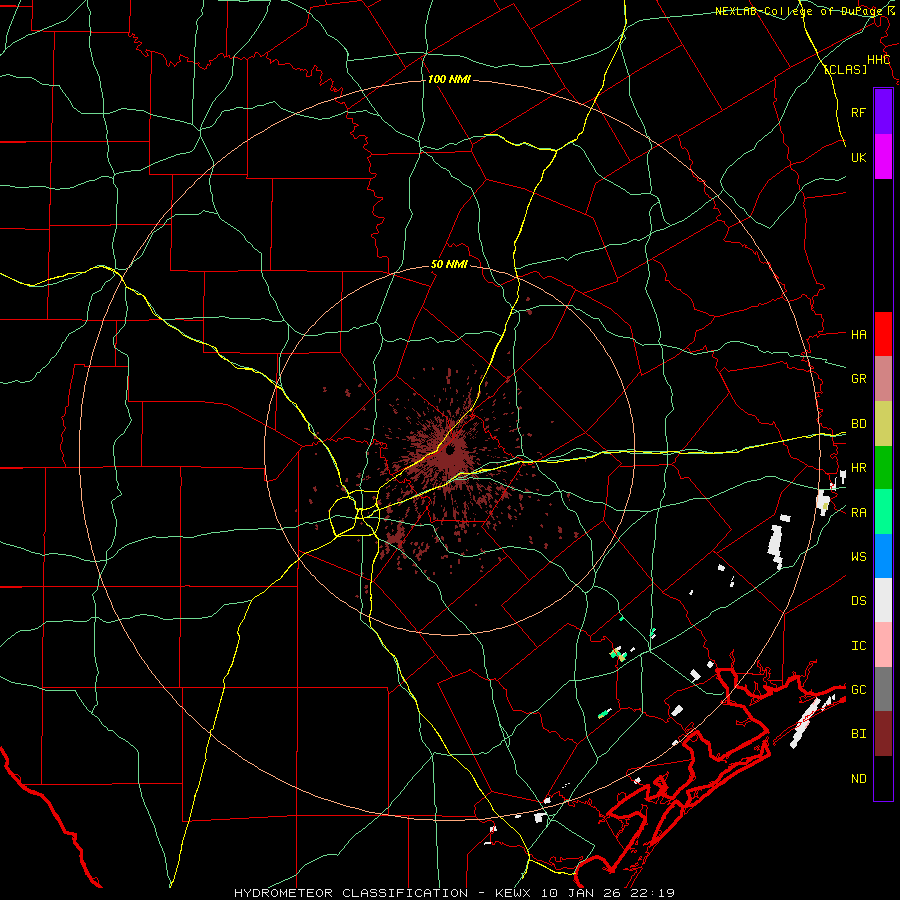Click the yellow BD legend color block
Image resolution: width=900 pixels, height=900 pixels.
[x=883, y=424]
